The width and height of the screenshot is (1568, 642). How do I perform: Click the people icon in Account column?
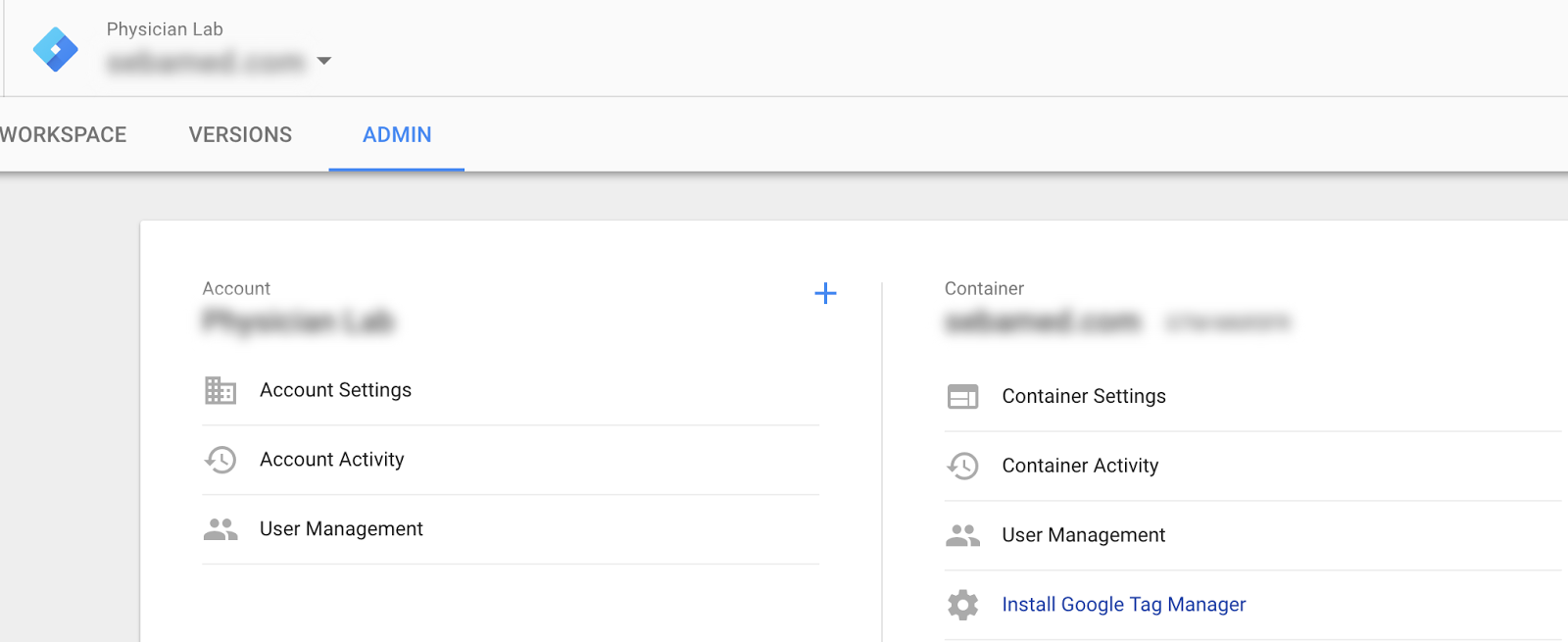(x=220, y=529)
